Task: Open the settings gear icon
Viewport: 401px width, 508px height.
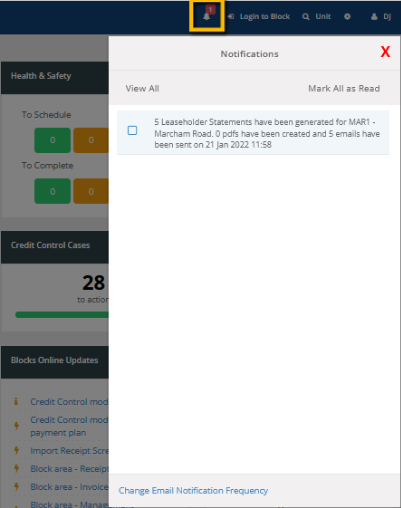Action: (x=347, y=16)
